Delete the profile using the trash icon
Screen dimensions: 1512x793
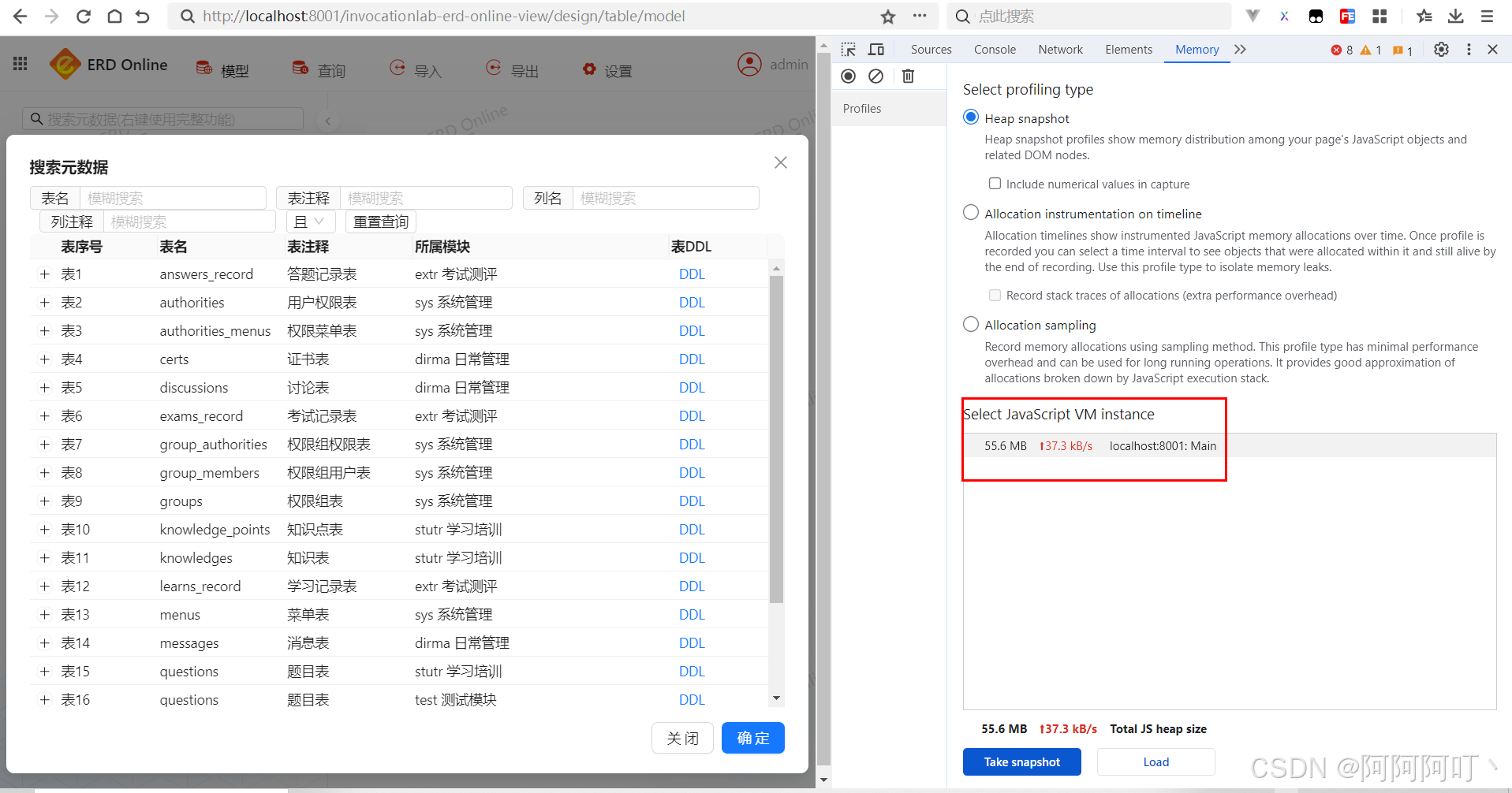tap(908, 76)
